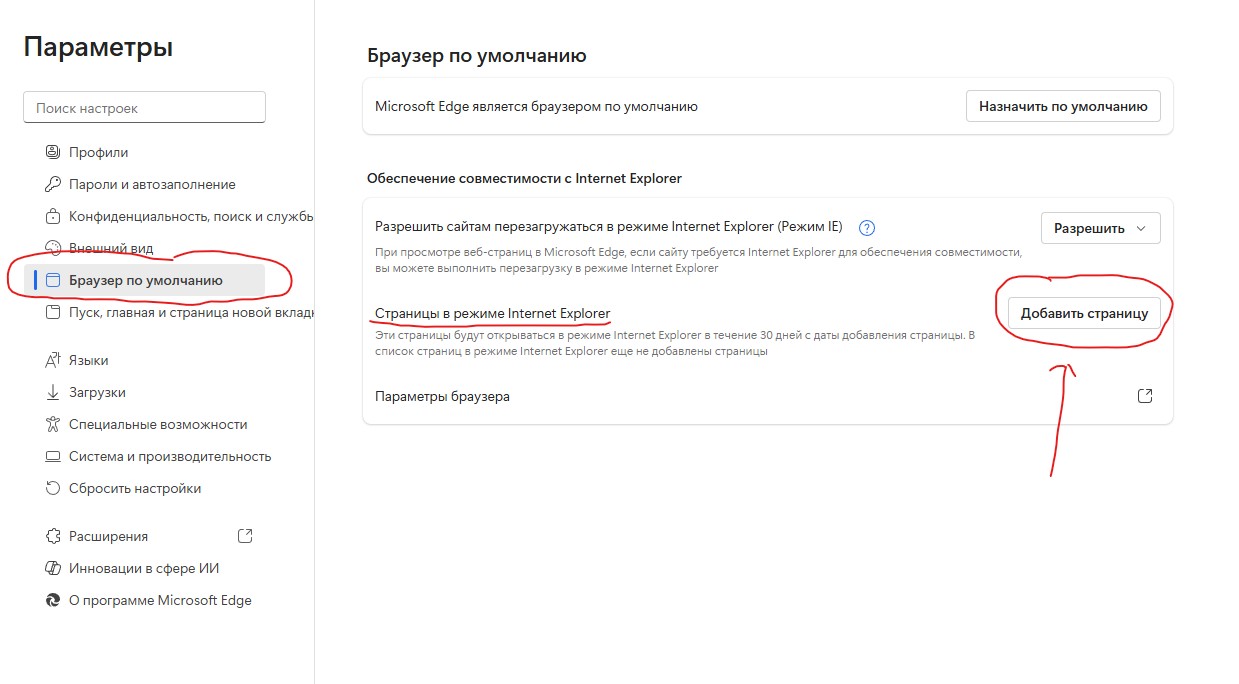The height and width of the screenshot is (684, 1239).
Task: Open Система и производительность settings section
Action: point(170,456)
